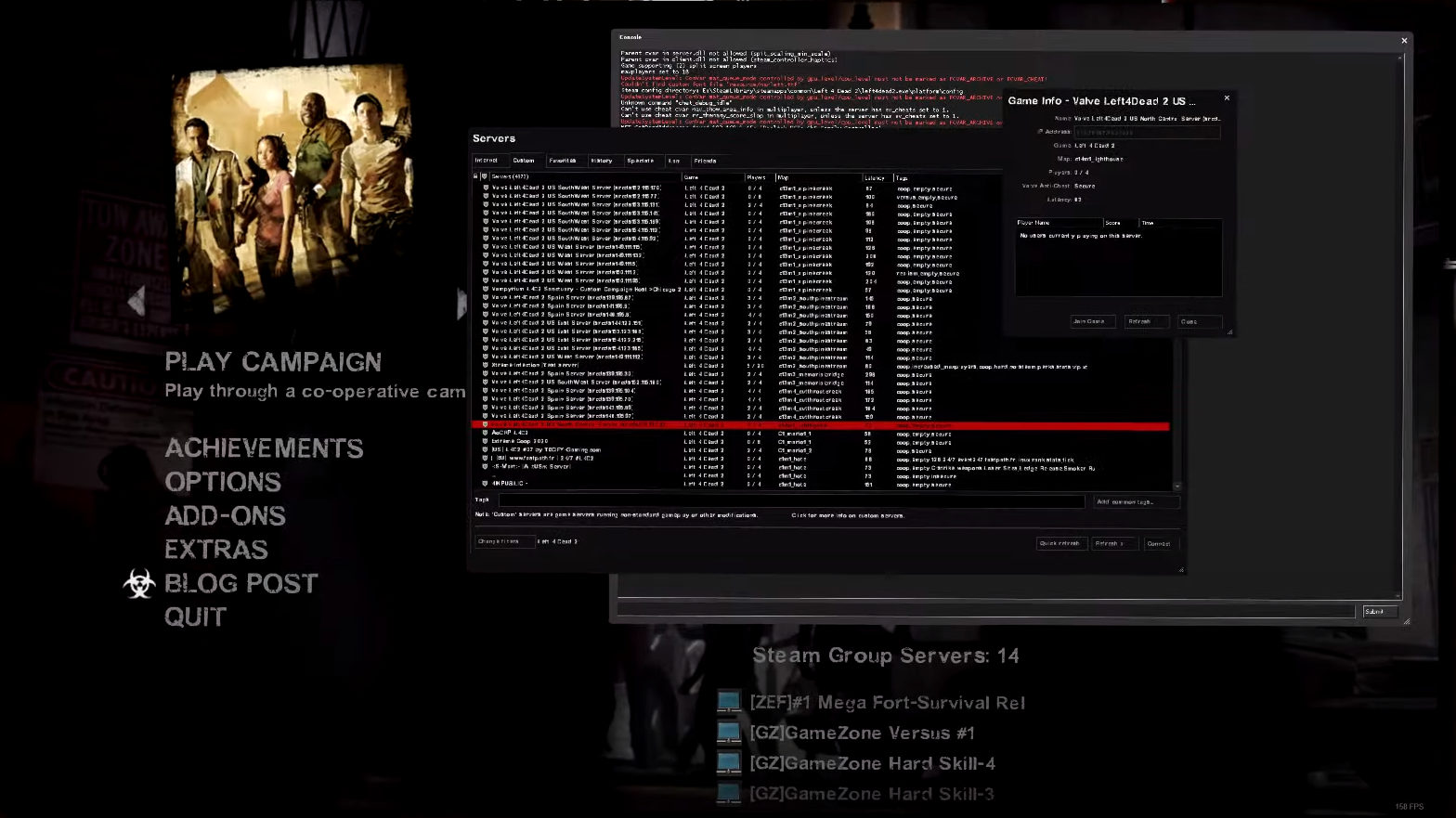Screen dimensions: 1456x818
Task: Open the Add common tags dropdown
Action: tap(1136, 501)
